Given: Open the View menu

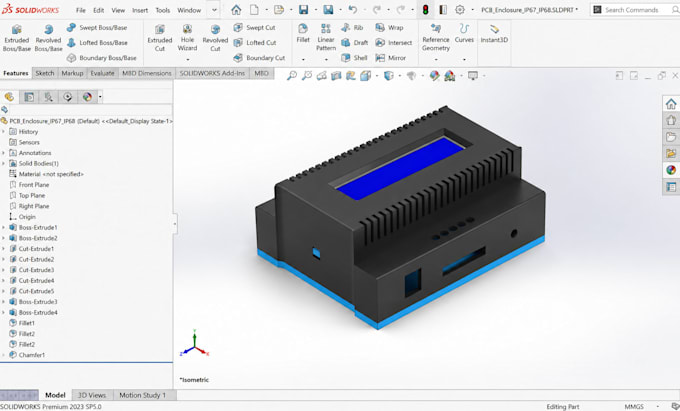Looking at the screenshot, I should [118, 10].
